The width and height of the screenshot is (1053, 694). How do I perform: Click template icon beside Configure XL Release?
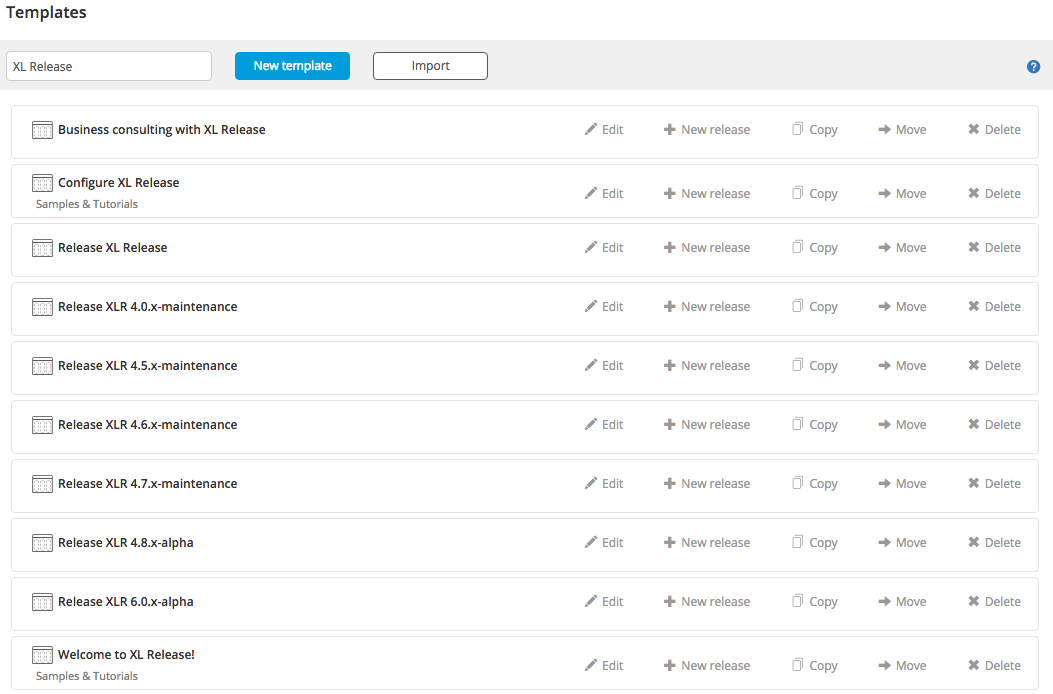point(42,183)
